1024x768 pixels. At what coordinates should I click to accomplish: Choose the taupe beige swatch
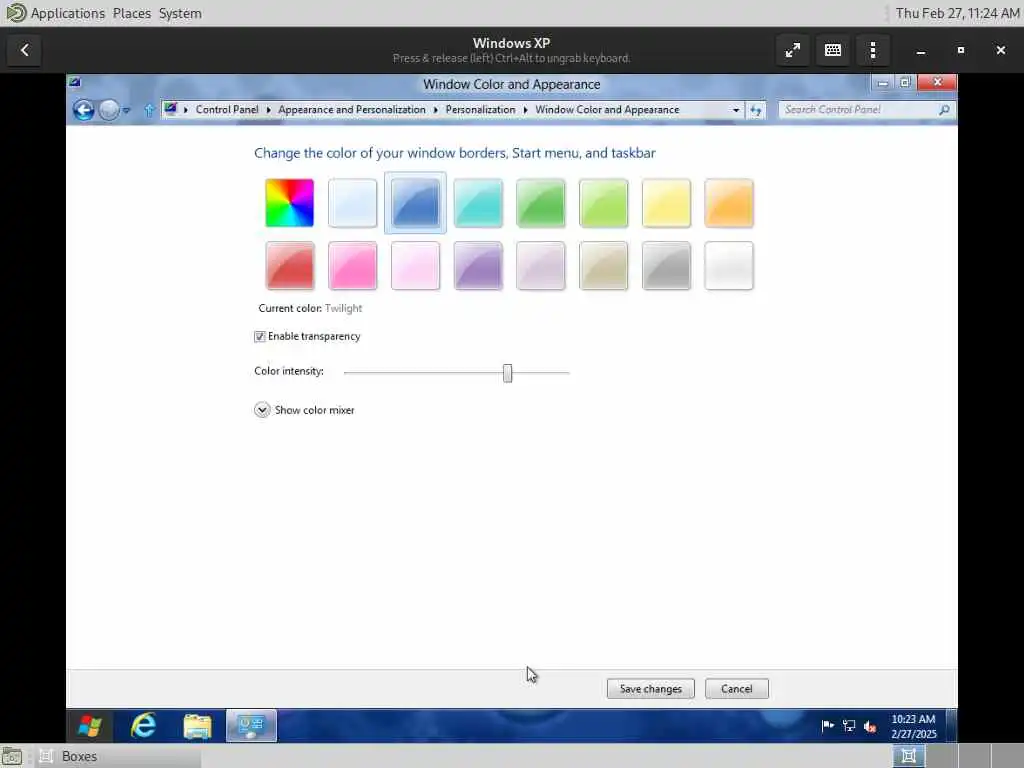coord(603,266)
